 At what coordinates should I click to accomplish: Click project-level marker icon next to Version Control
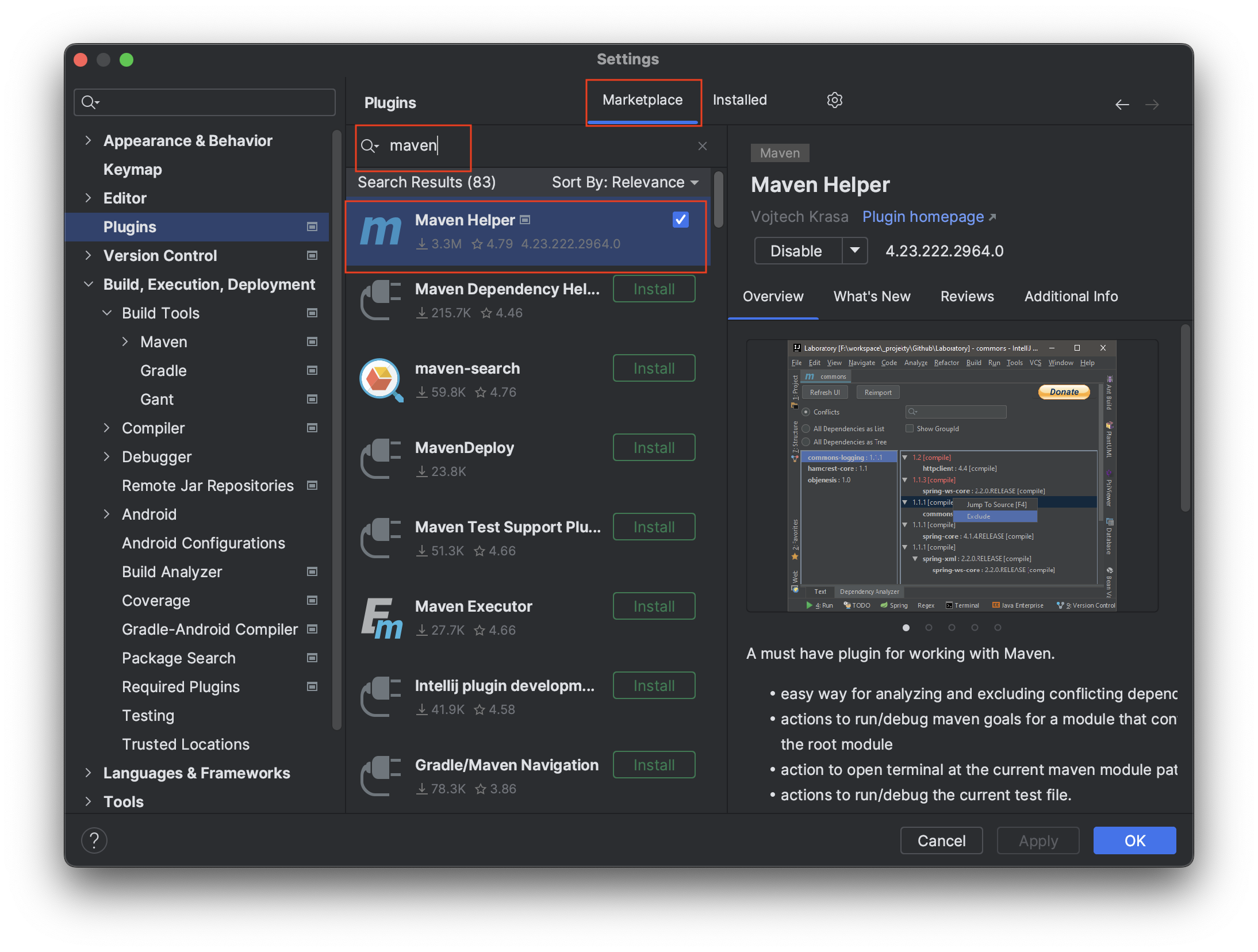(x=312, y=255)
